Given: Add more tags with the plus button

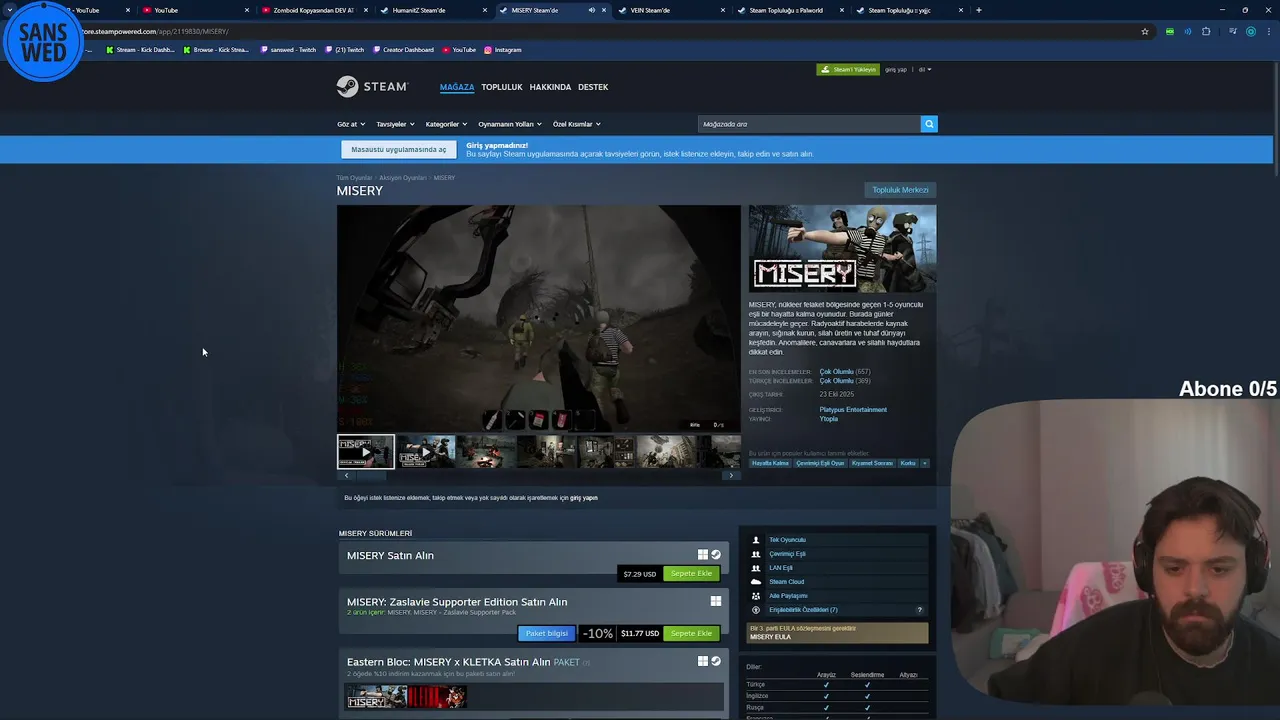Looking at the screenshot, I should click(x=925, y=463).
